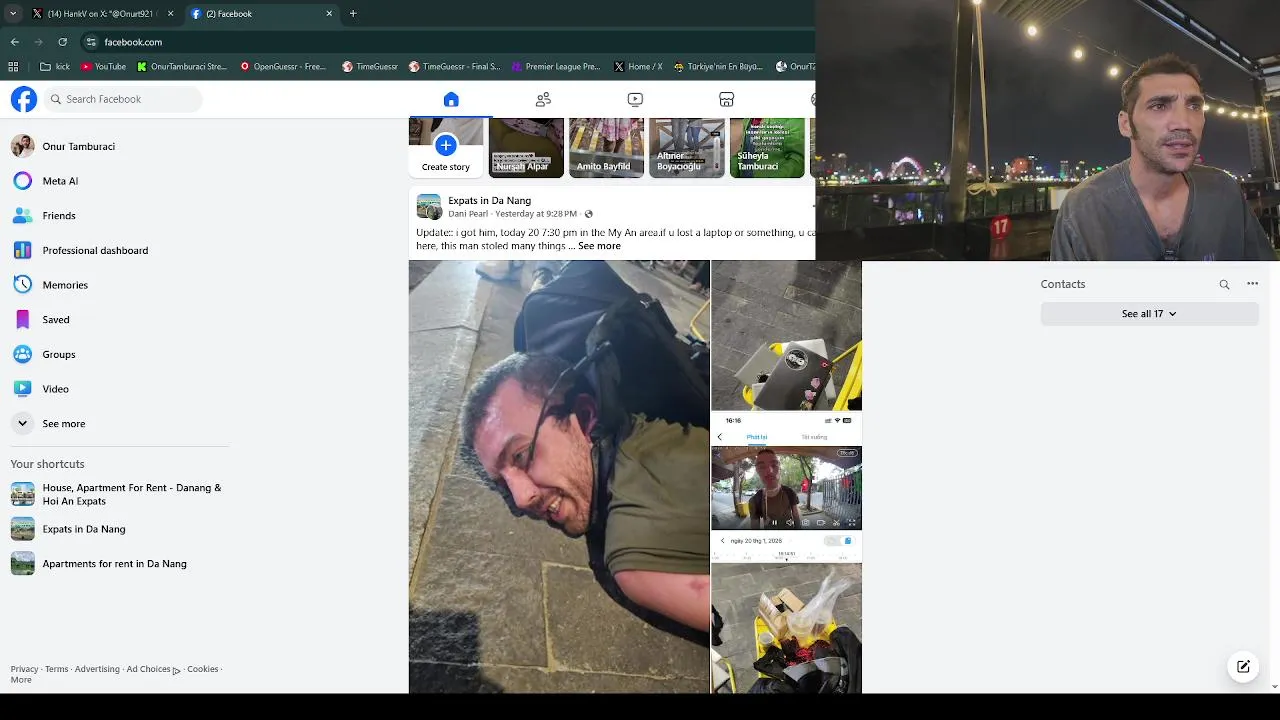
Task: Open the Nurşah Alpar story
Action: click(526, 148)
